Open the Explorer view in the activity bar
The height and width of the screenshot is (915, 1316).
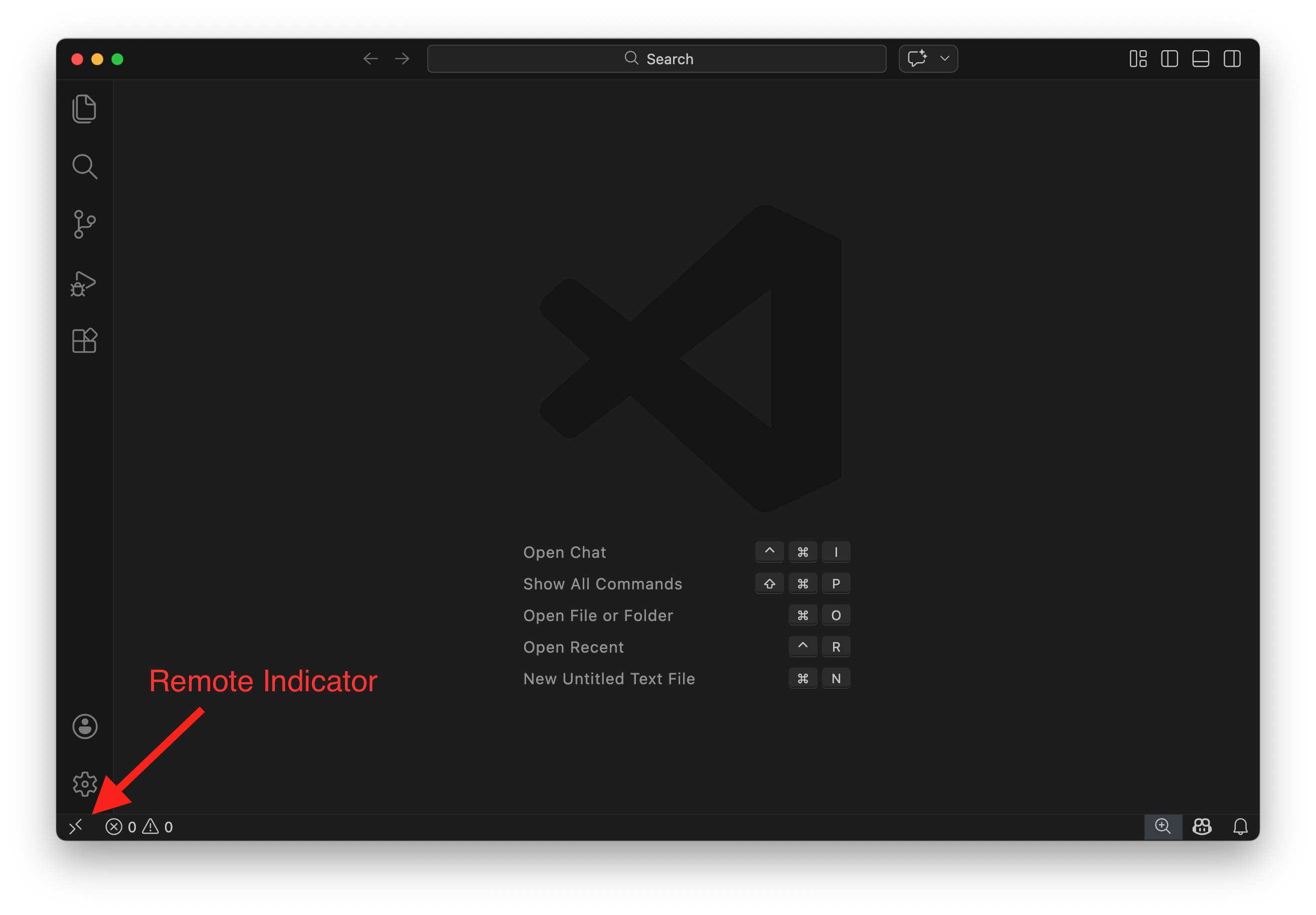(x=84, y=108)
